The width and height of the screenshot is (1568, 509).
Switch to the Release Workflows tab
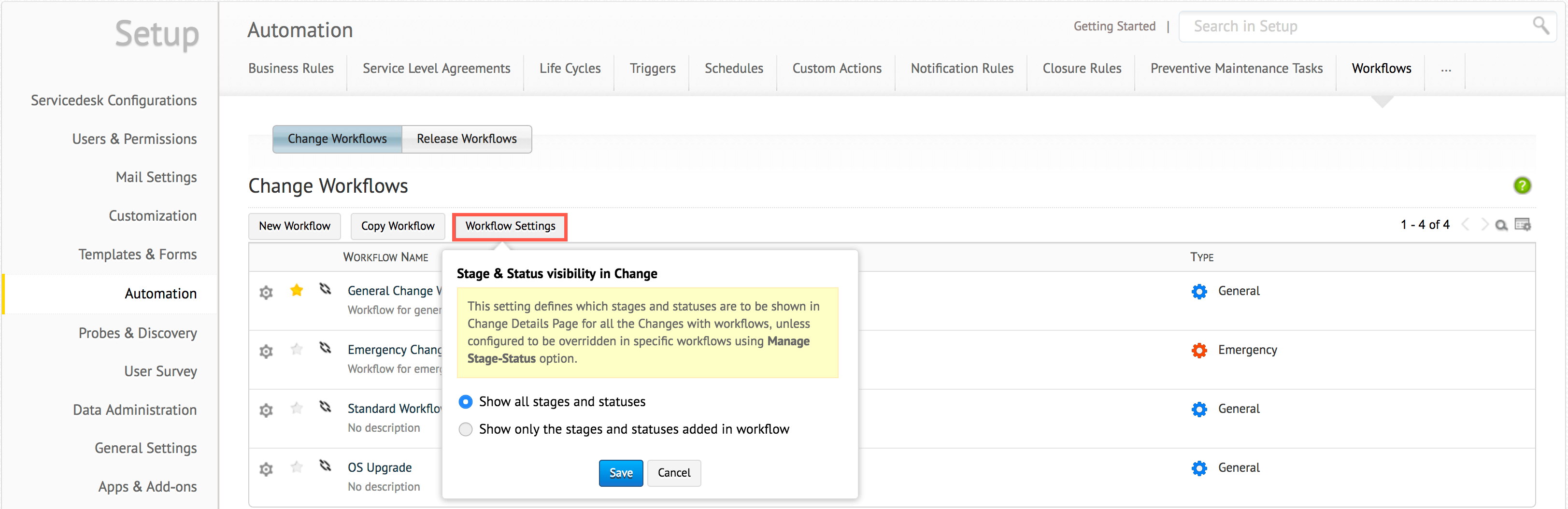click(x=466, y=139)
